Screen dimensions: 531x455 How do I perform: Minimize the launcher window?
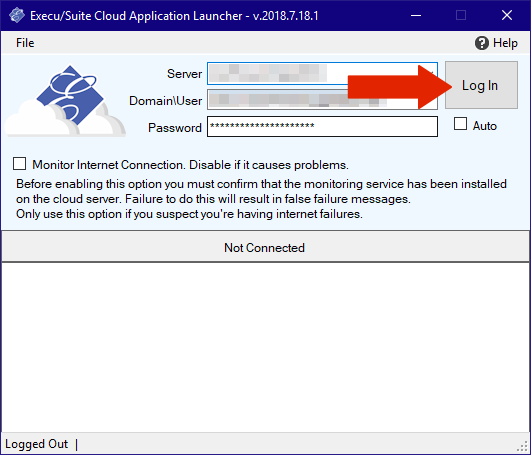click(416, 15)
